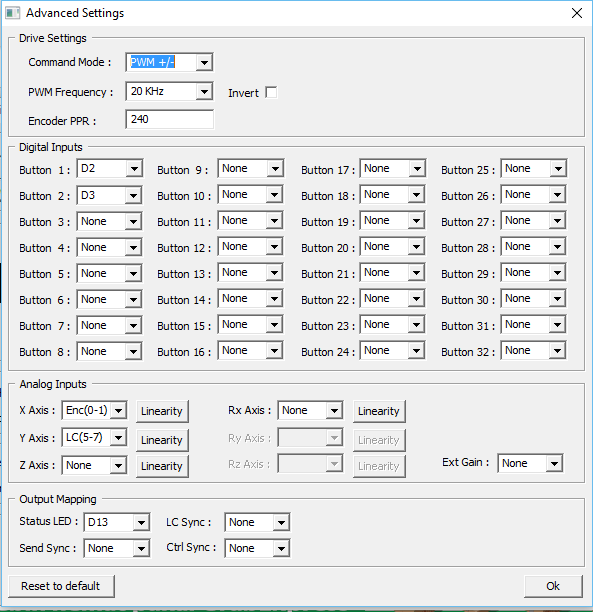Open the Button 15 dropdown
Image resolution: width=593 pixels, height=612 pixels.
(x=251, y=324)
